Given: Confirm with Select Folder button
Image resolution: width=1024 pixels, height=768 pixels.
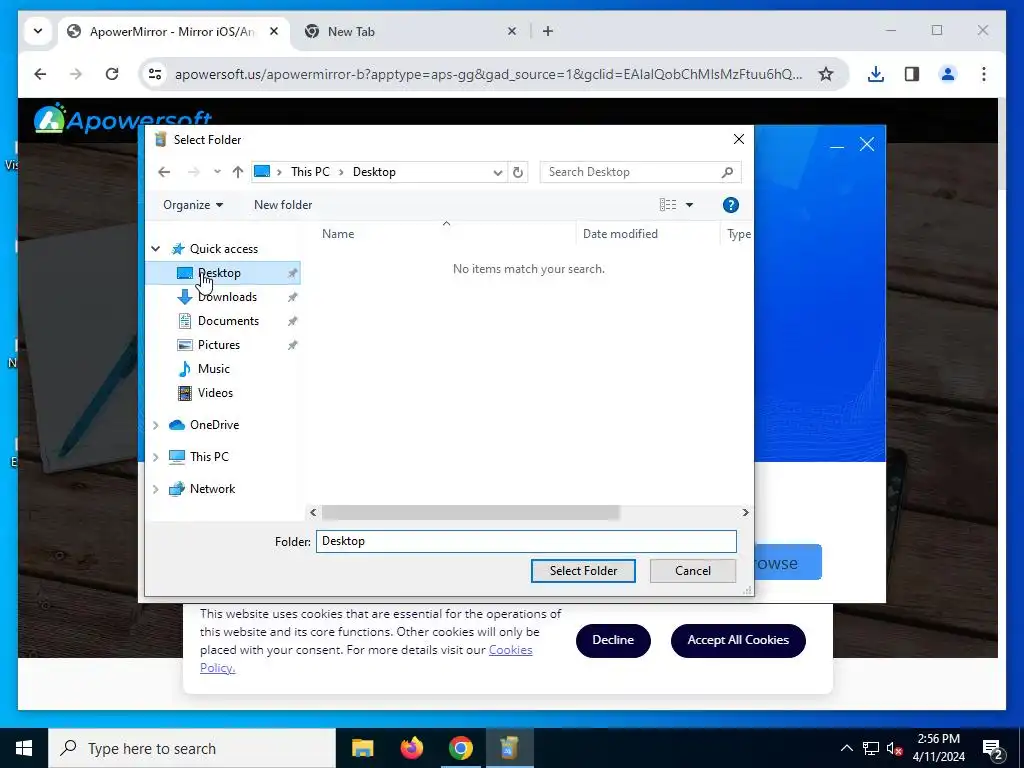Looking at the screenshot, I should pyautogui.click(x=583, y=571).
